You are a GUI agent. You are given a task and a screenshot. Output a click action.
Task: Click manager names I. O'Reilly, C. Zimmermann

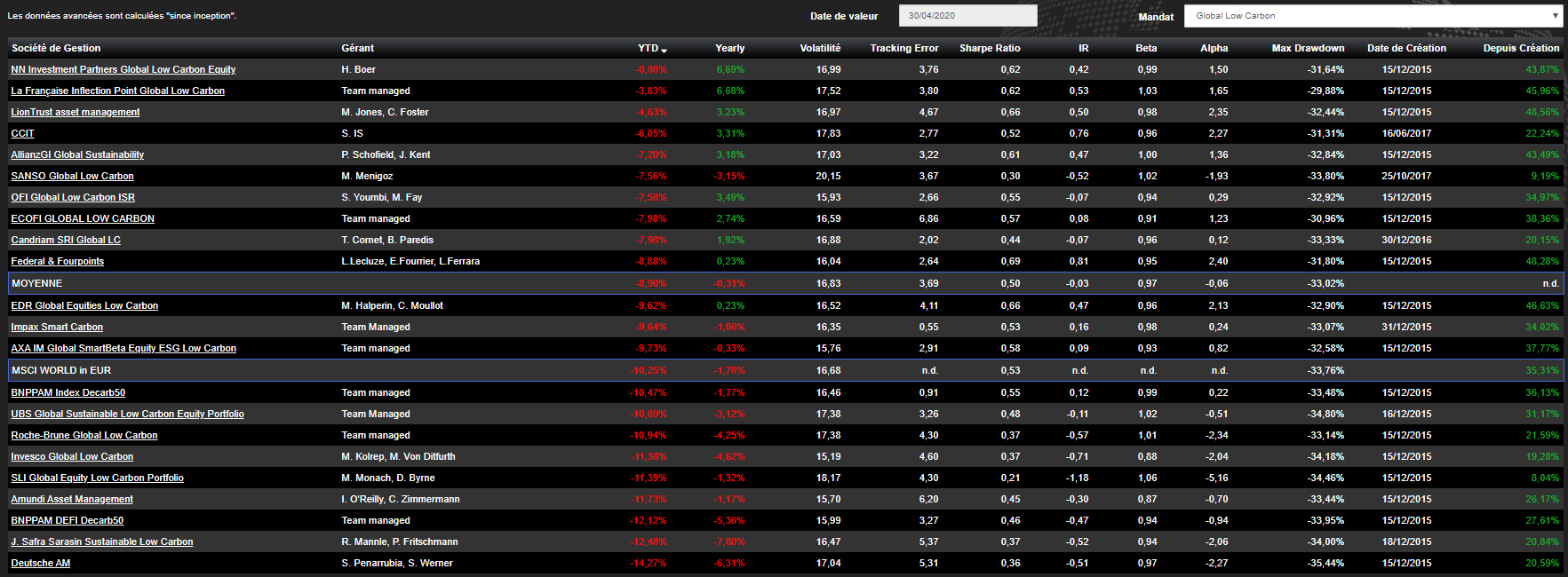(x=401, y=499)
